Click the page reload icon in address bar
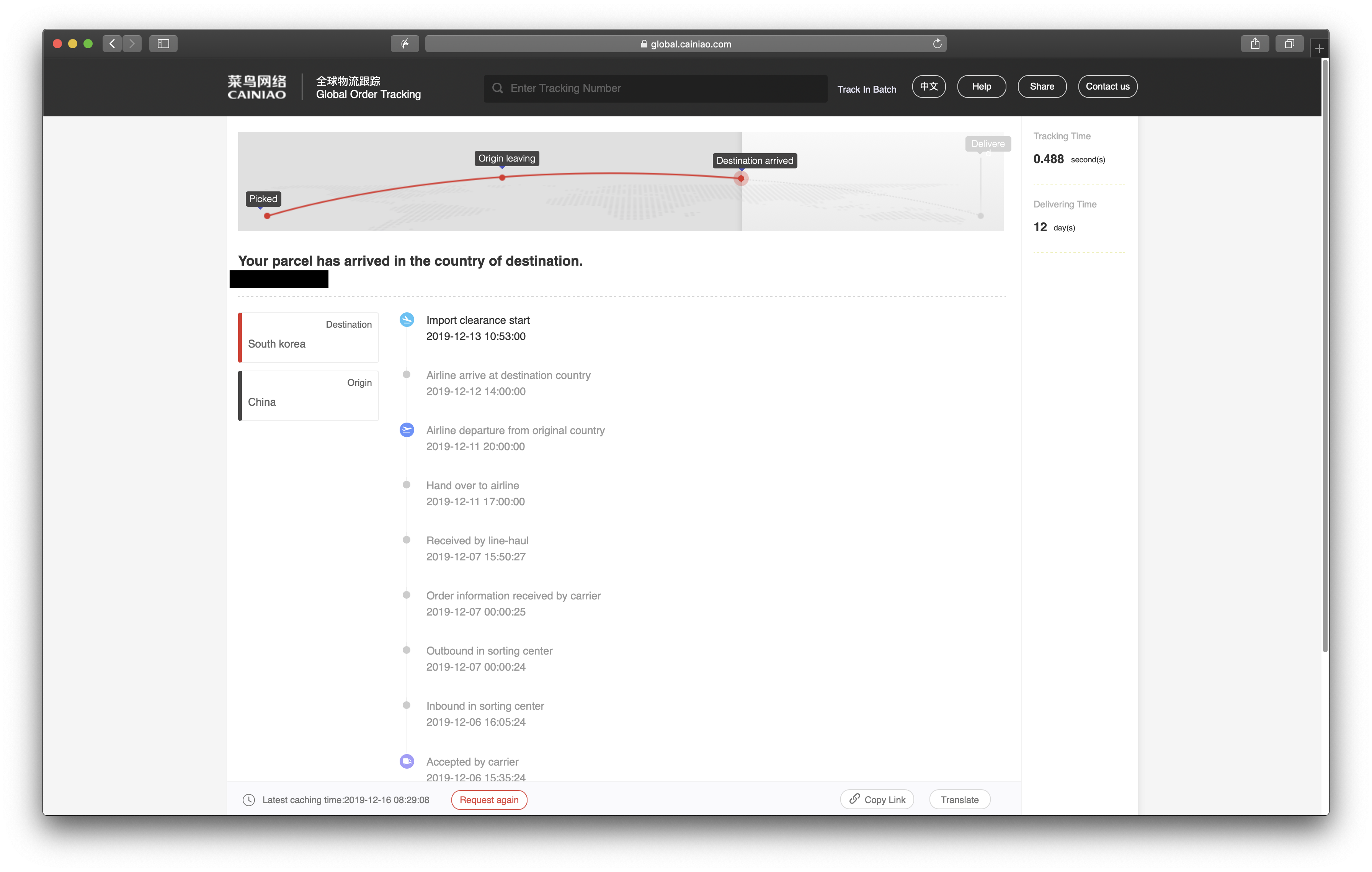This screenshot has width=1372, height=872. (x=937, y=44)
